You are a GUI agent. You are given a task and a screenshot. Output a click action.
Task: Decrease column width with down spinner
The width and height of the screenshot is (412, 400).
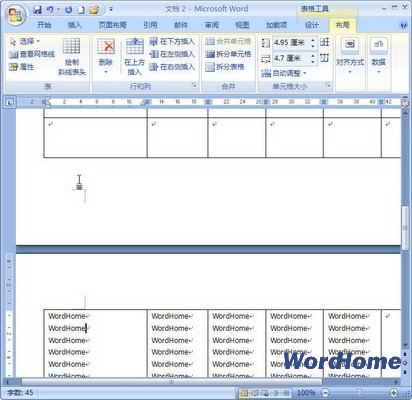click(x=313, y=61)
